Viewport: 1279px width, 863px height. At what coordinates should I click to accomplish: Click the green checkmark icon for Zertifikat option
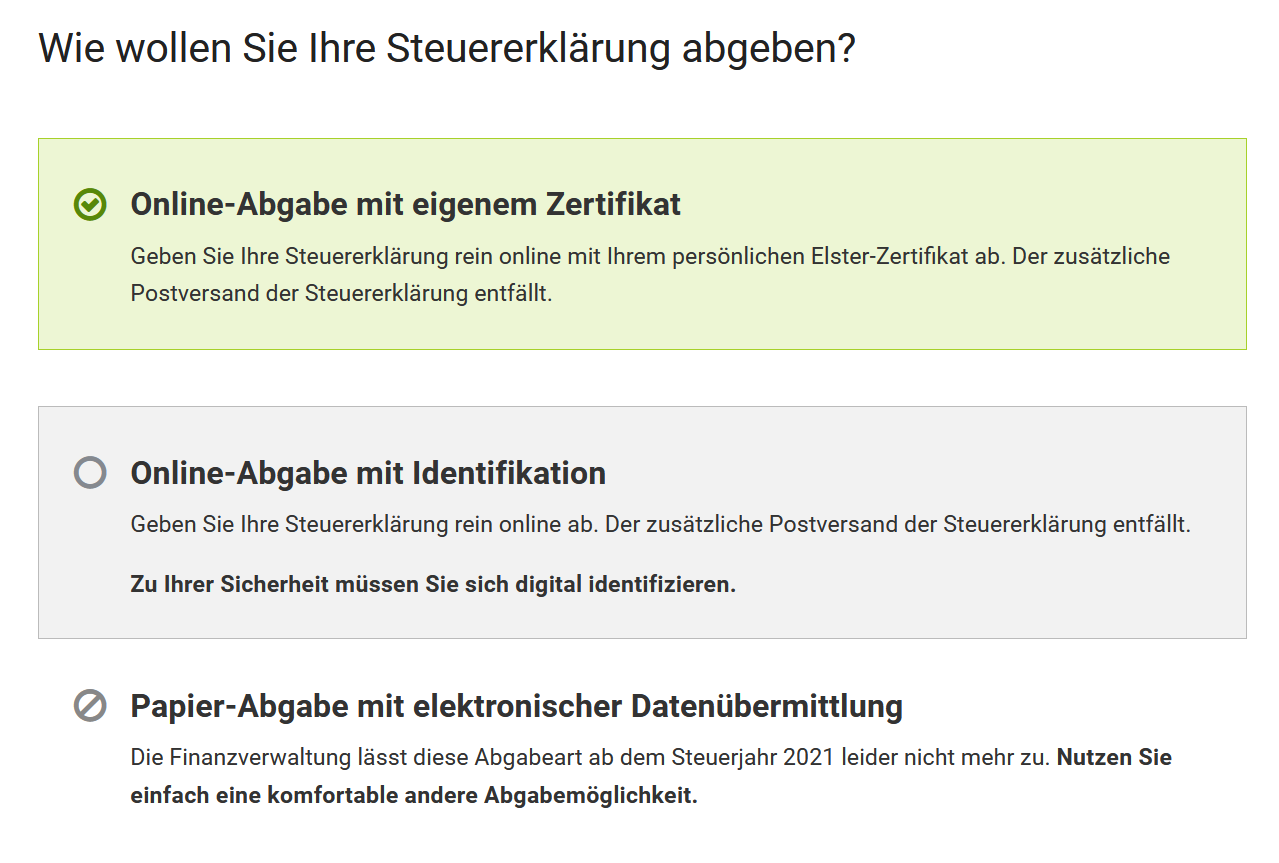click(90, 205)
